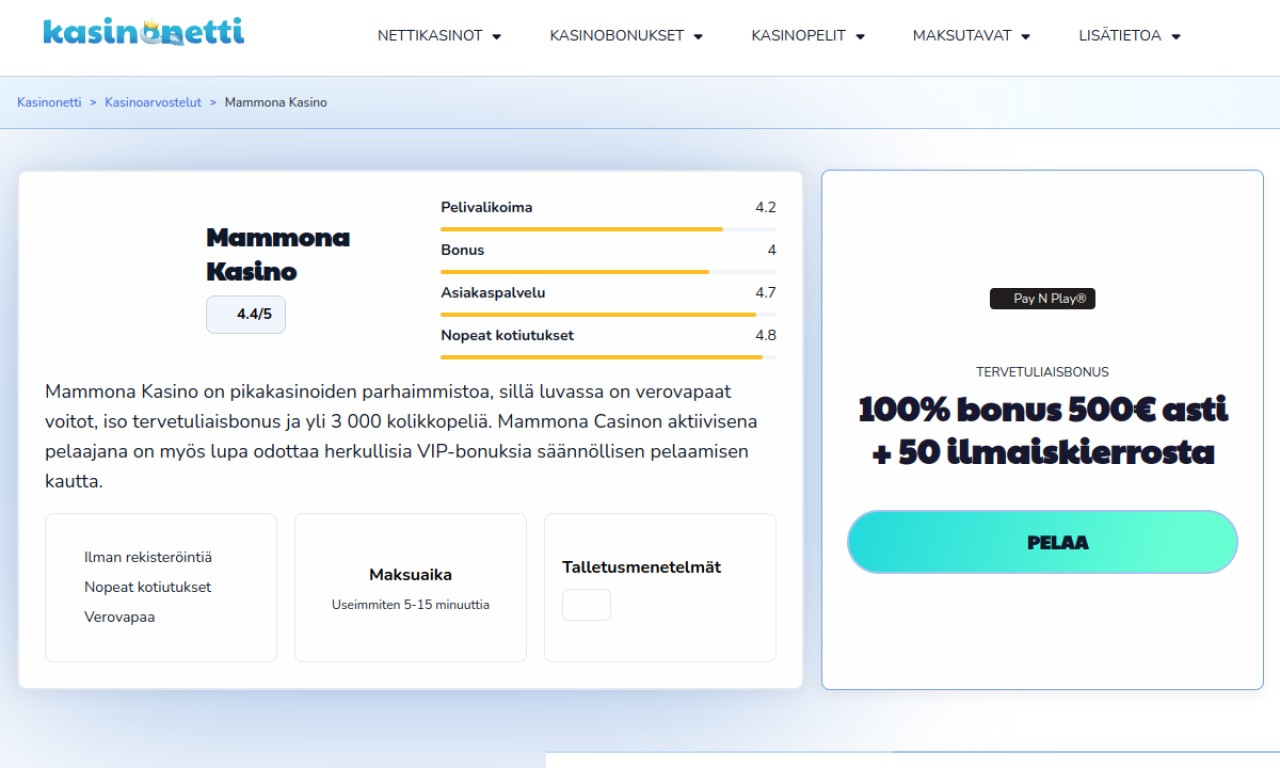Click the Nopeat kotiutukset rating bar
This screenshot has width=1280, height=768.
point(608,357)
